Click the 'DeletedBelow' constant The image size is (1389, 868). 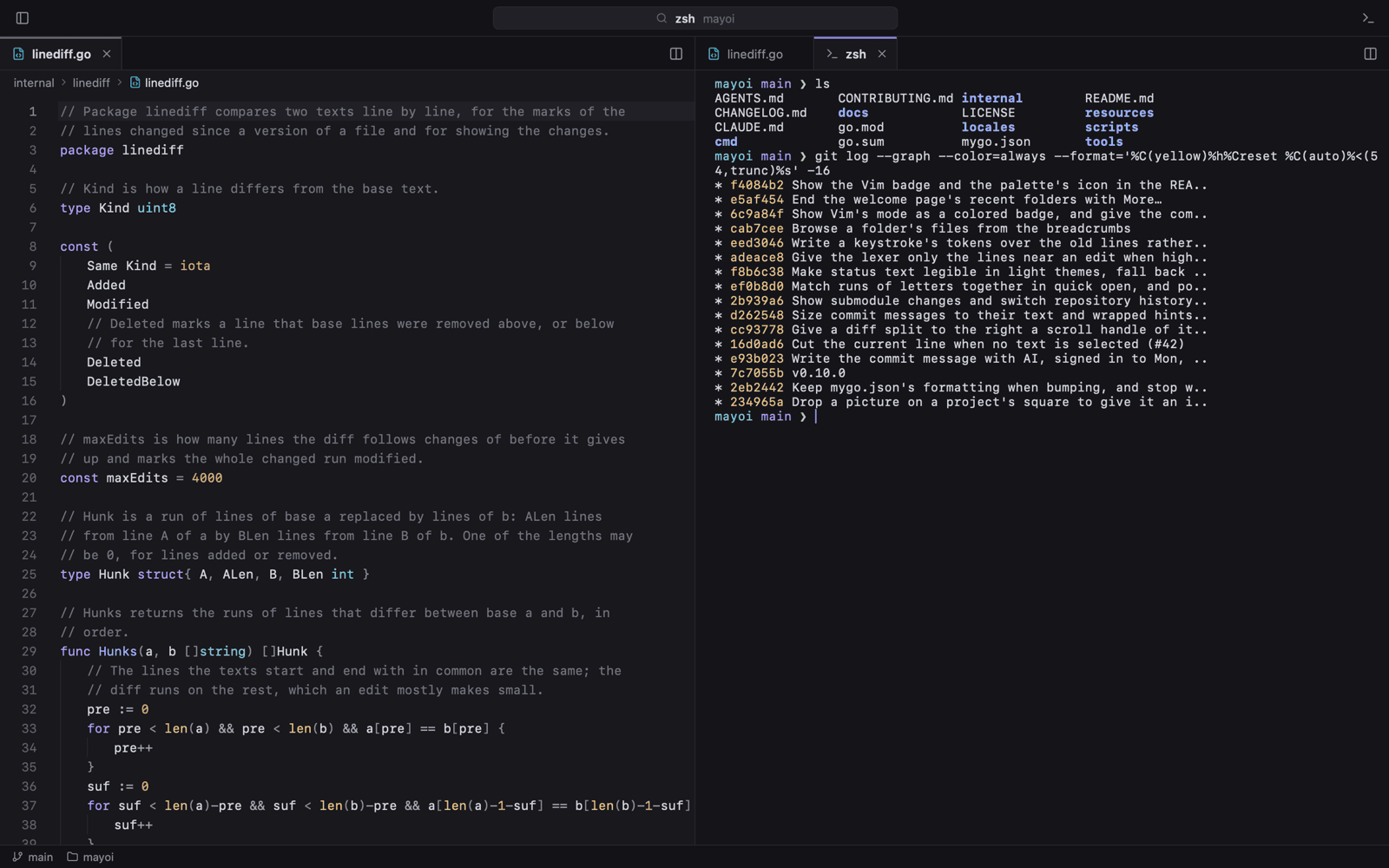134,381
